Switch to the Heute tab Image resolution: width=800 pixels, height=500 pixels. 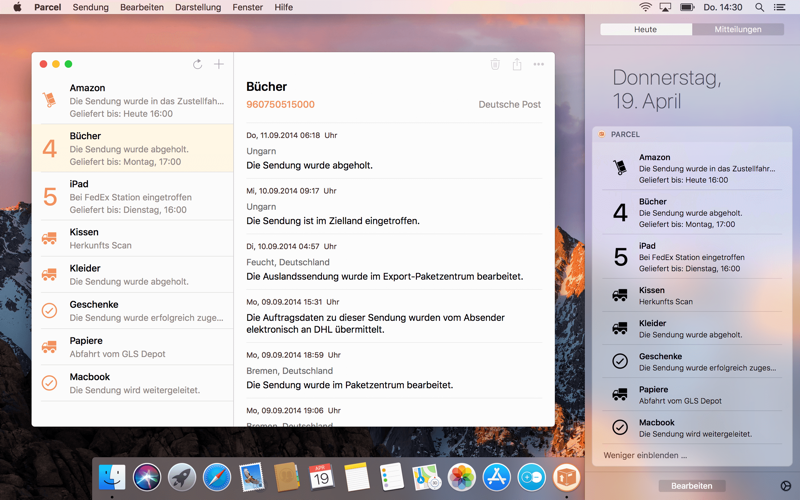click(646, 29)
